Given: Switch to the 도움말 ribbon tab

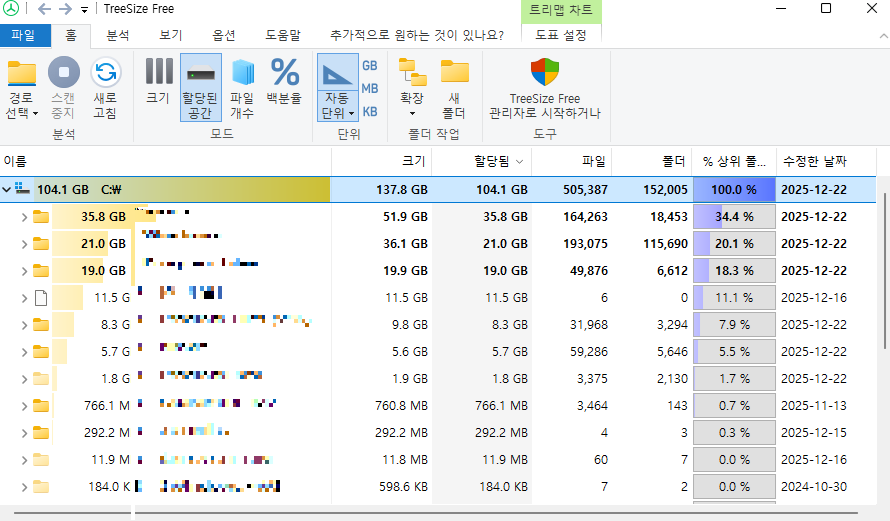Looking at the screenshot, I should coord(283,35).
